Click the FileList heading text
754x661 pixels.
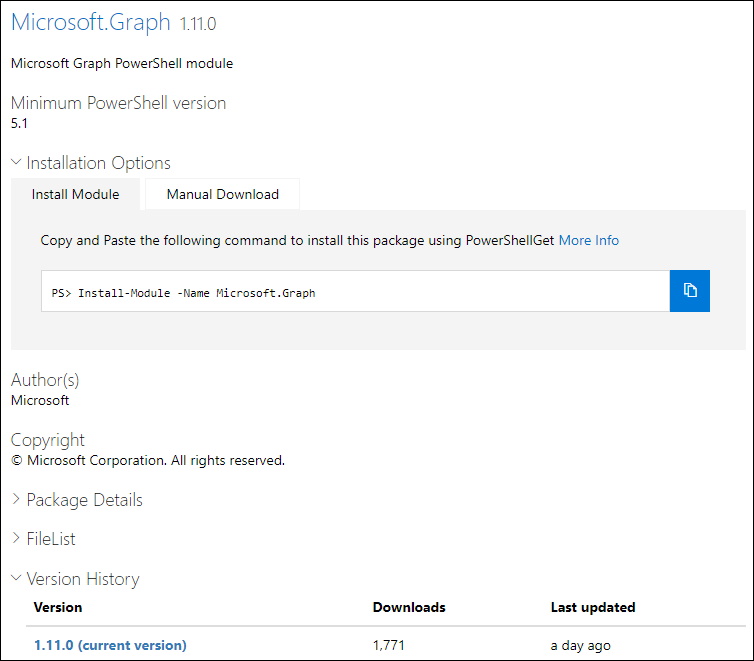click(x=51, y=539)
